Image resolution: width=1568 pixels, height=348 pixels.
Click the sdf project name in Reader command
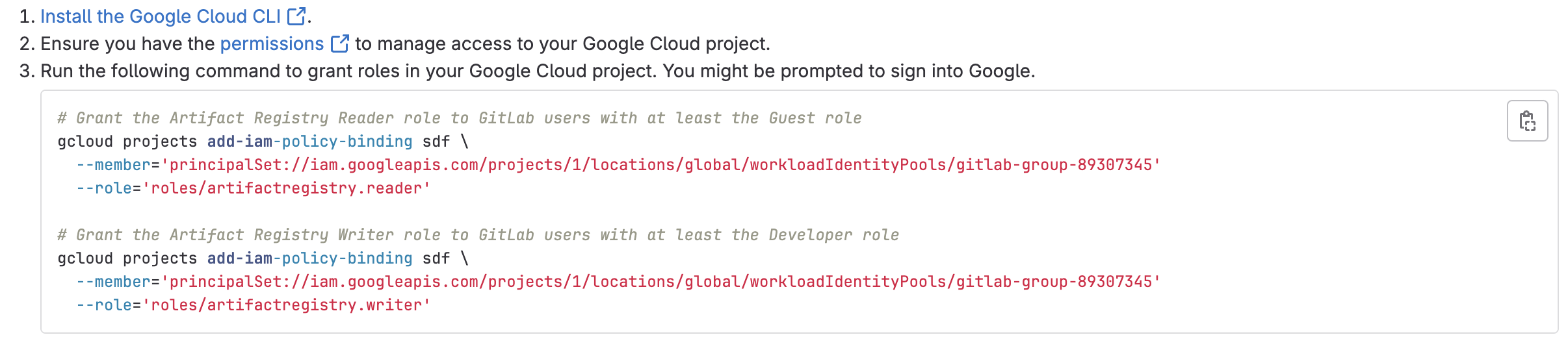(x=436, y=142)
